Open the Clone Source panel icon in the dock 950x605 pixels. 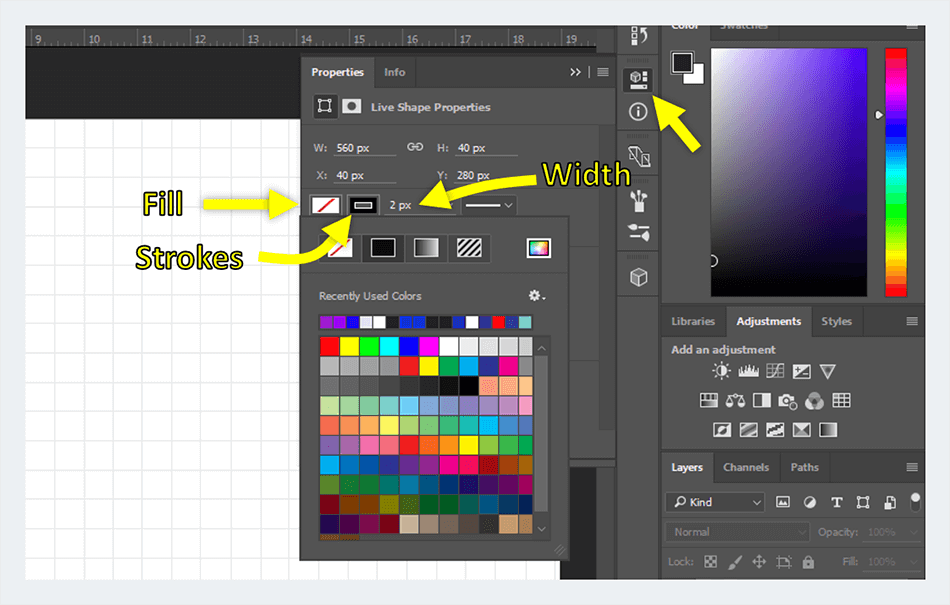tap(639, 157)
